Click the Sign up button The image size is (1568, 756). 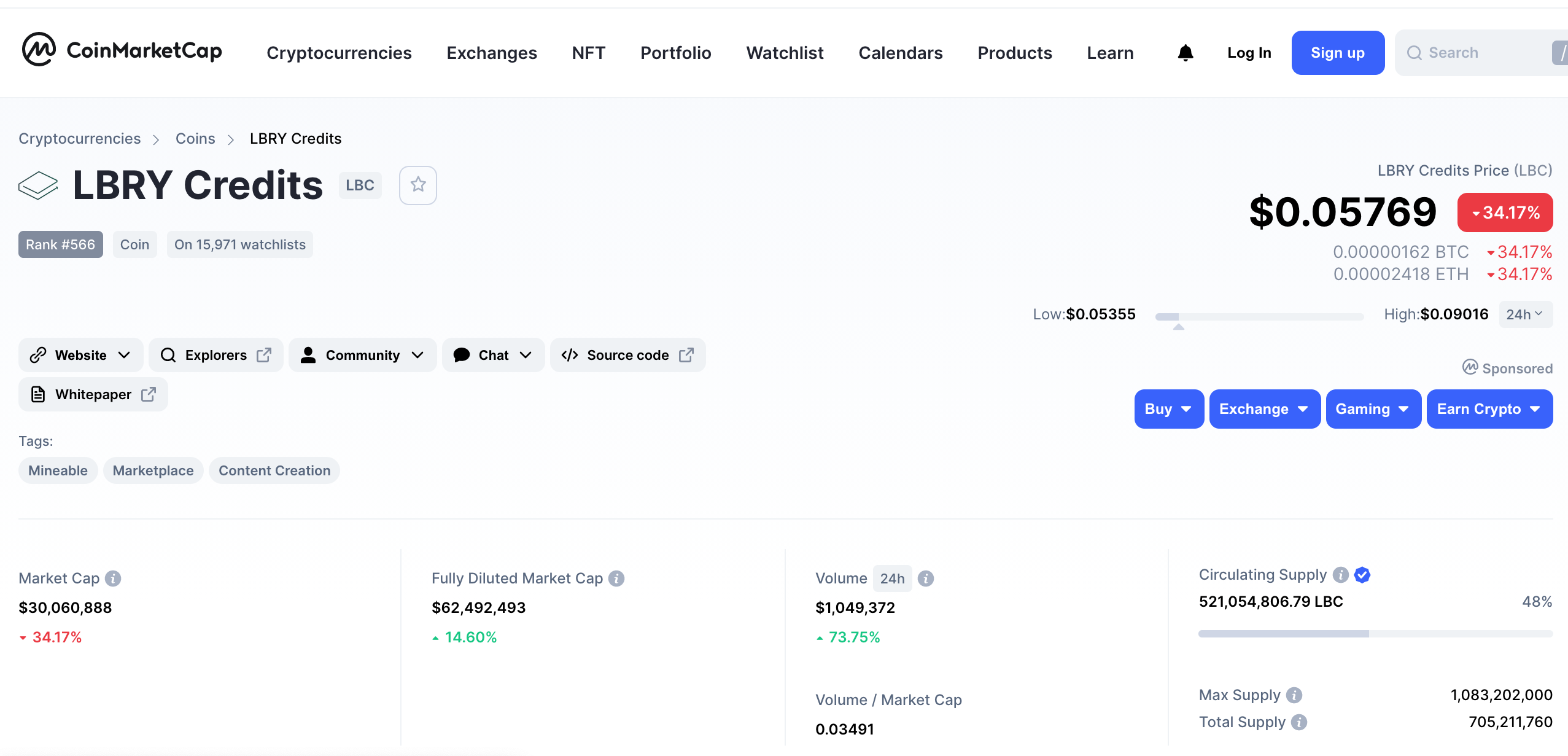(x=1337, y=53)
